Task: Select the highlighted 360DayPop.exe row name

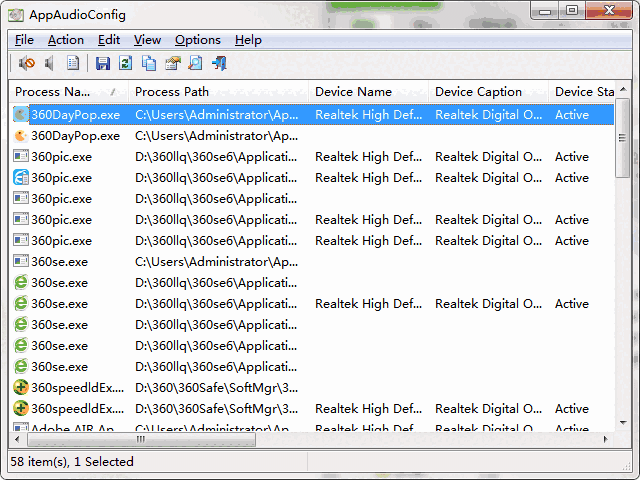Action: [76, 115]
